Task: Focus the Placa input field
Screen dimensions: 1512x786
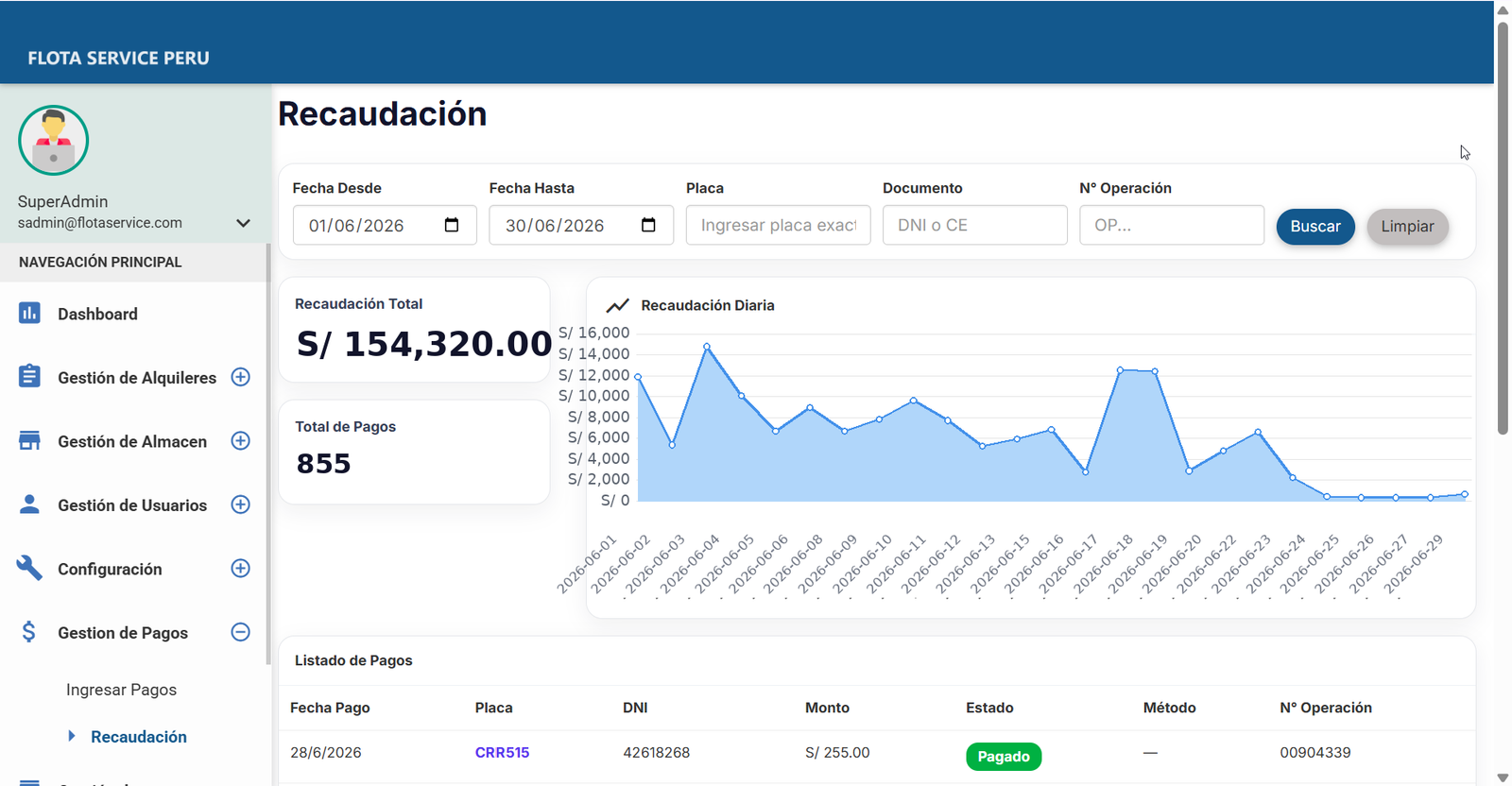Action: coord(778,225)
